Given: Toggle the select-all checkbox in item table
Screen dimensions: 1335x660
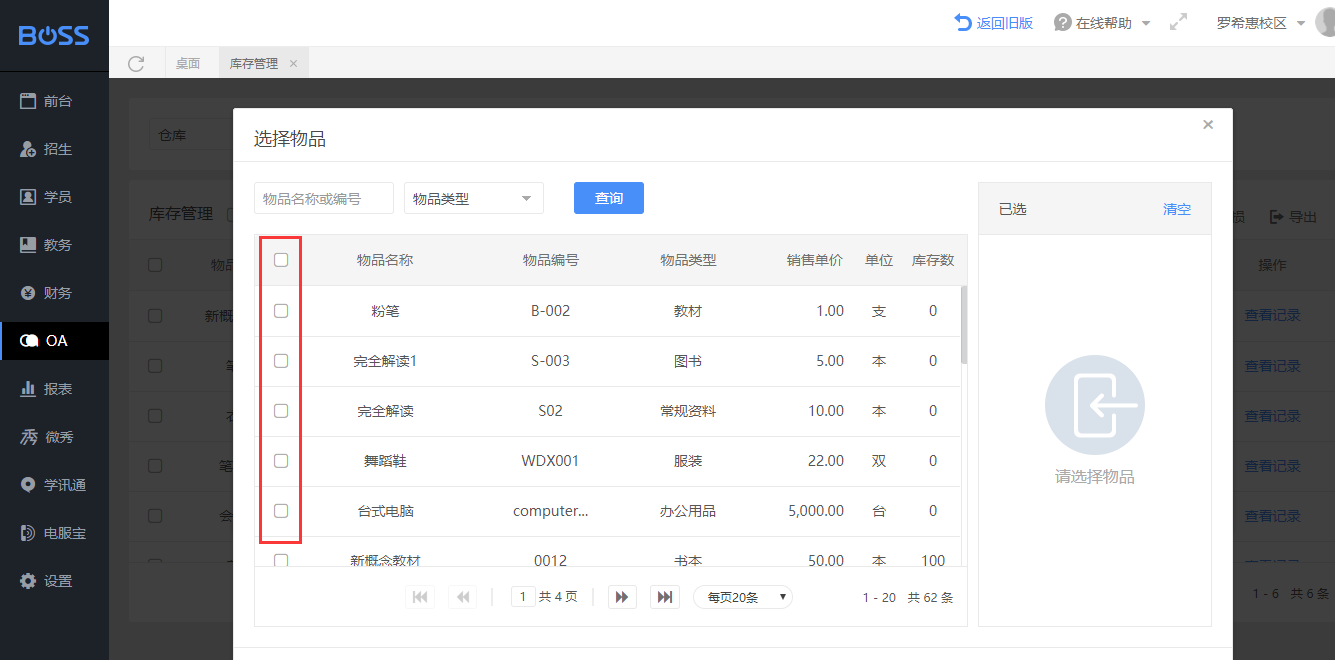Looking at the screenshot, I should 281,260.
